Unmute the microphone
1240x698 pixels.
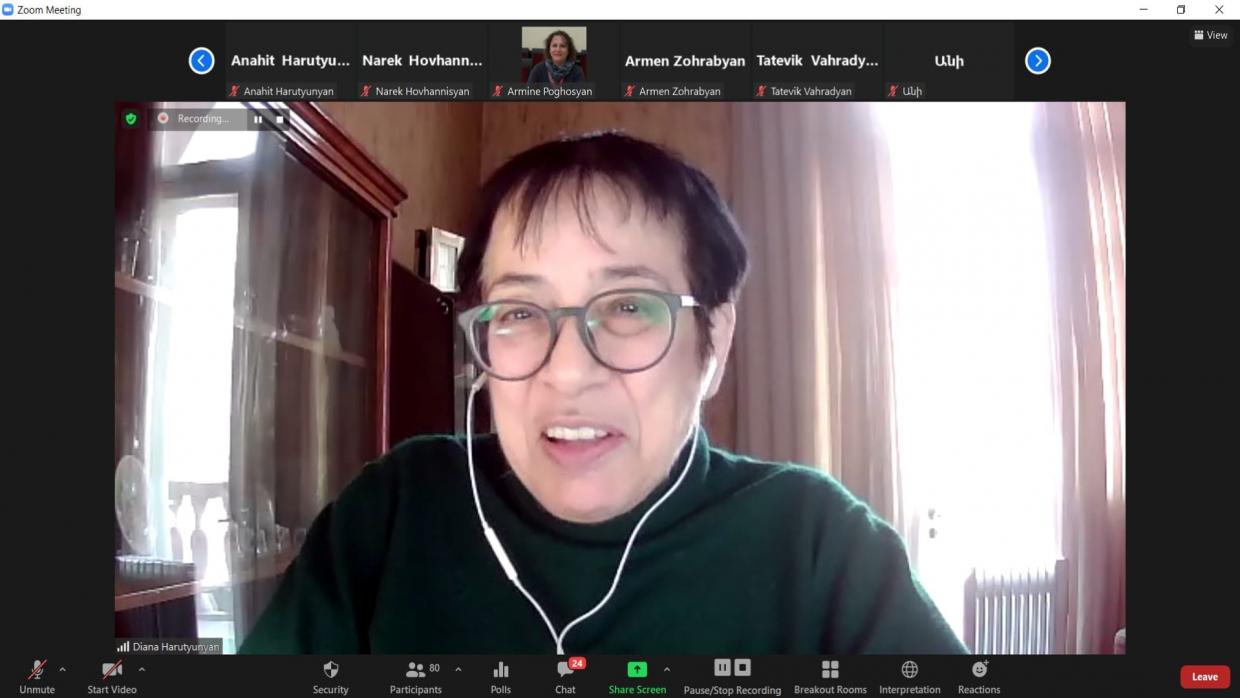tap(37, 676)
